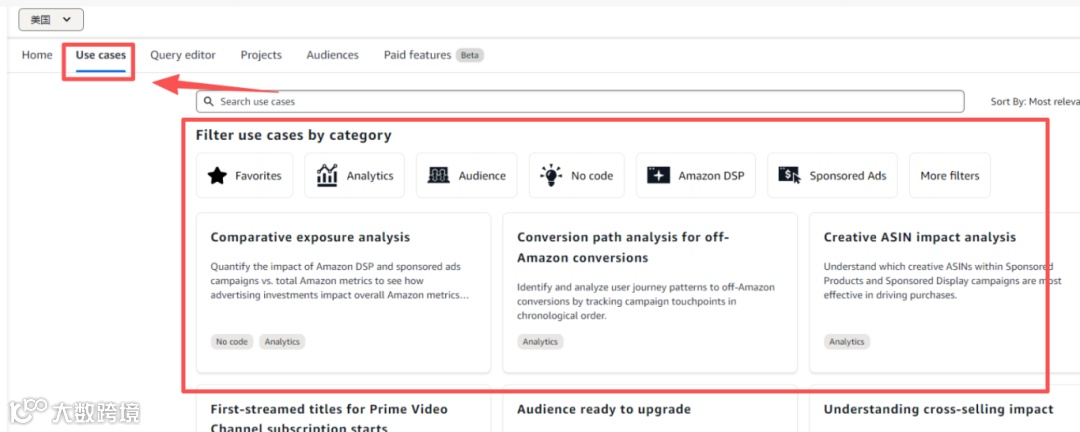1080x432 pixels.
Task: Open the Audience ready to upgrade card
Action: click(x=650, y=409)
